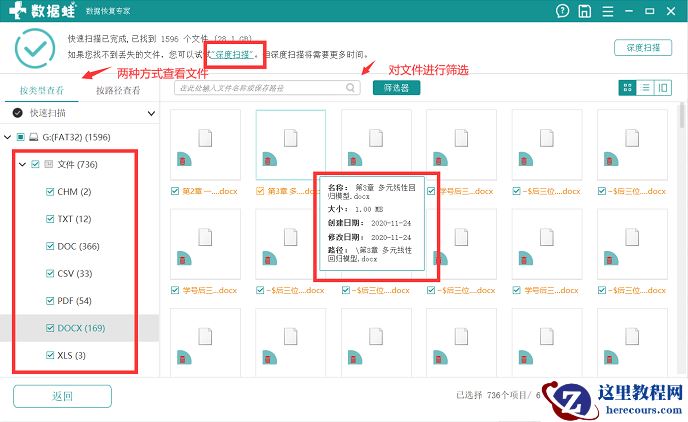This screenshot has height=422, width=688.
Task: Toggle the 文件 (736) checkbox
Action: click(36, 165)
